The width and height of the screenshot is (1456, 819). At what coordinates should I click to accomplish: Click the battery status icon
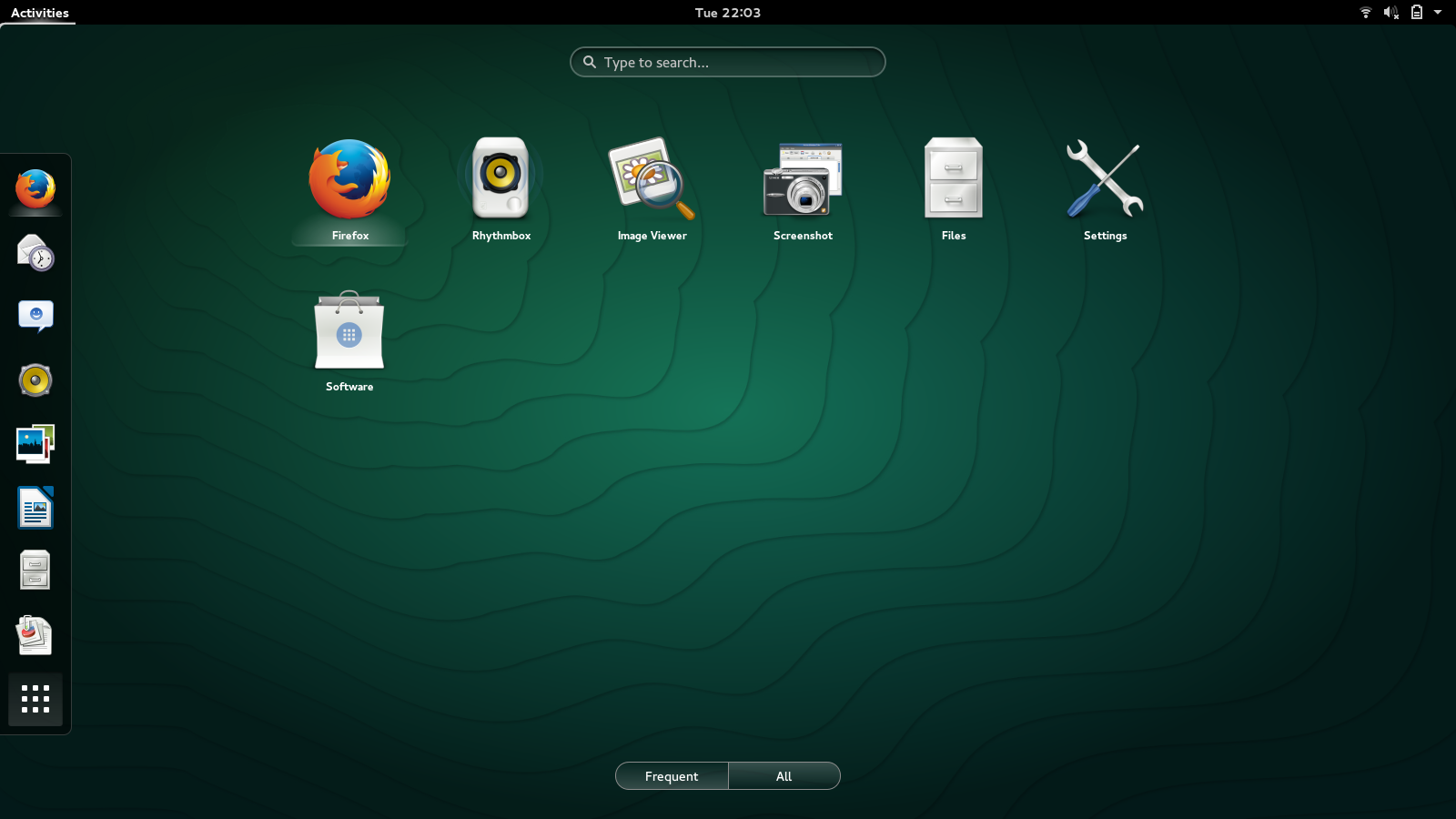(x=1417, y=13)
